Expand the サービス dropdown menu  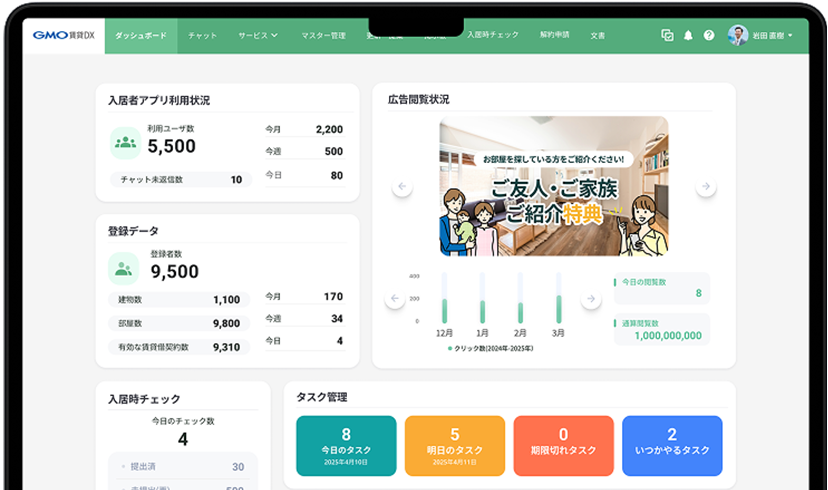point(258,35)
